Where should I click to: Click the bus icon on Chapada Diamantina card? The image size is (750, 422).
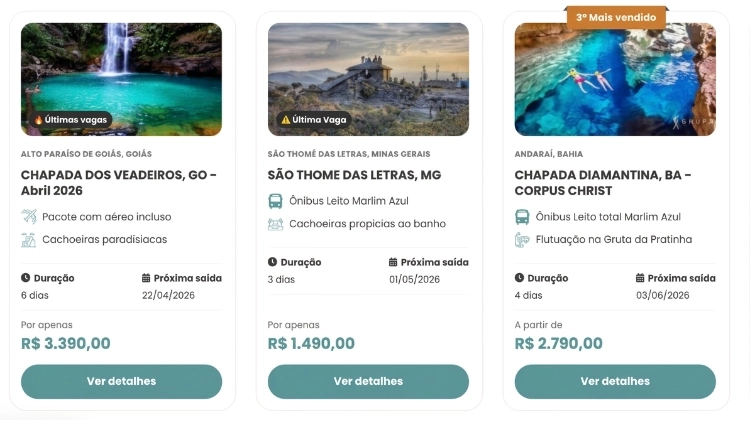[x=522, y=216]
